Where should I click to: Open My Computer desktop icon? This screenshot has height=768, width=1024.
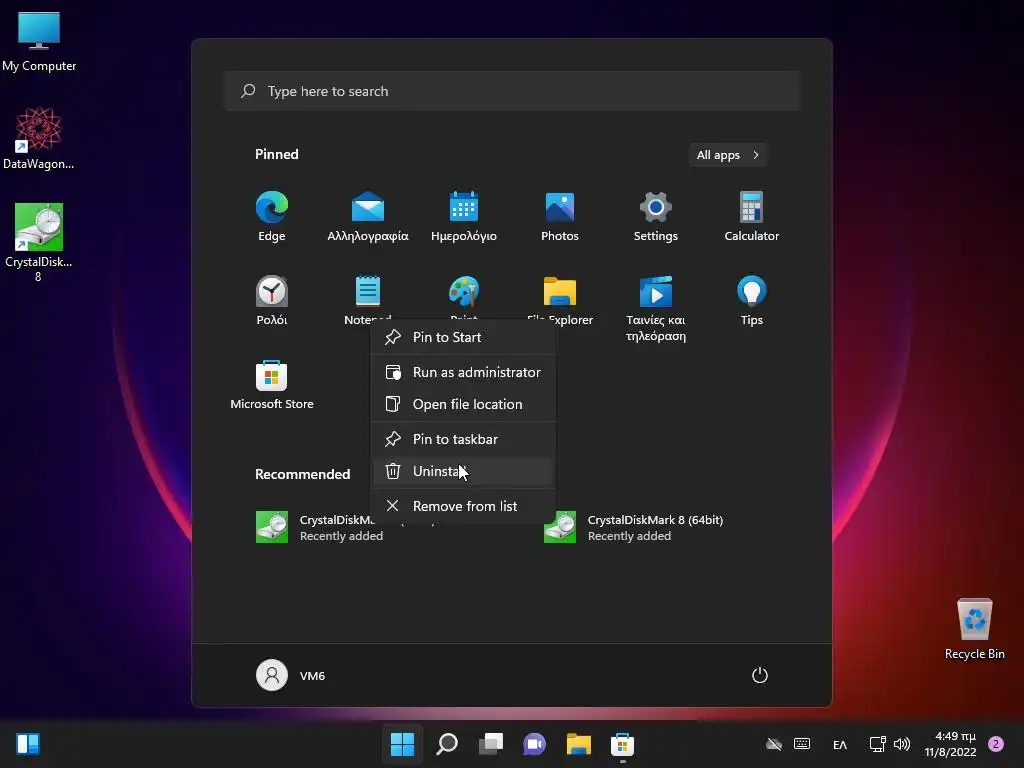[39, 42]
